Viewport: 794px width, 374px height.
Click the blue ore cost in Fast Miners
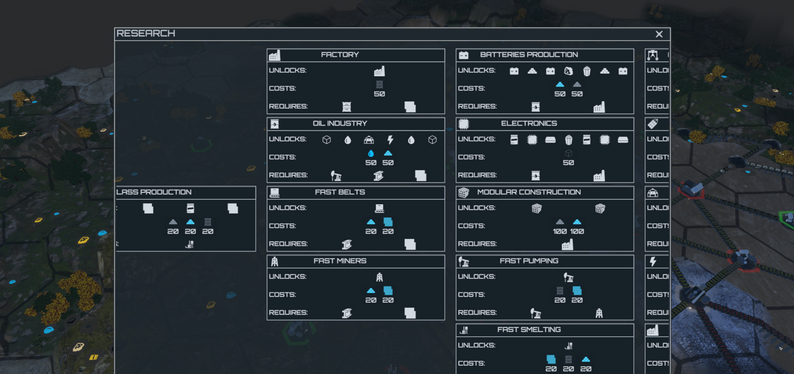click(x=371, y=291)
